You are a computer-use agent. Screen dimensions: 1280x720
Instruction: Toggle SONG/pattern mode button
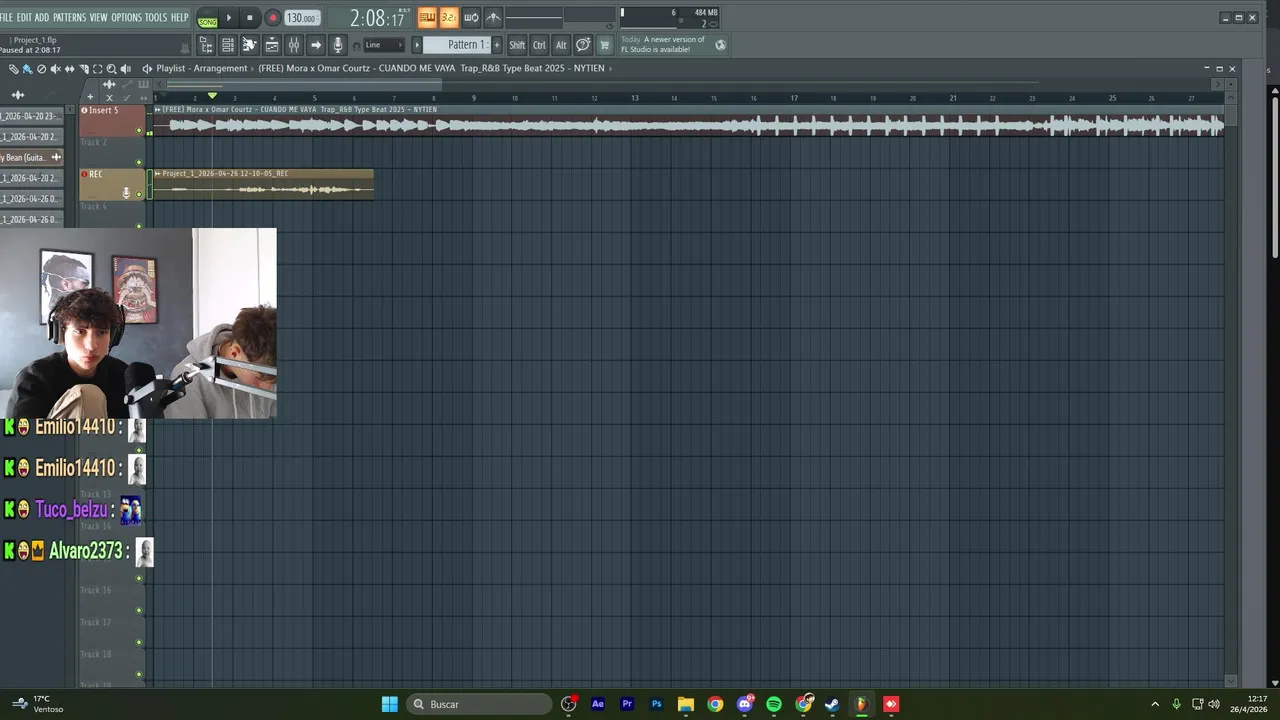pyautogui.click(x=207, y=19)
